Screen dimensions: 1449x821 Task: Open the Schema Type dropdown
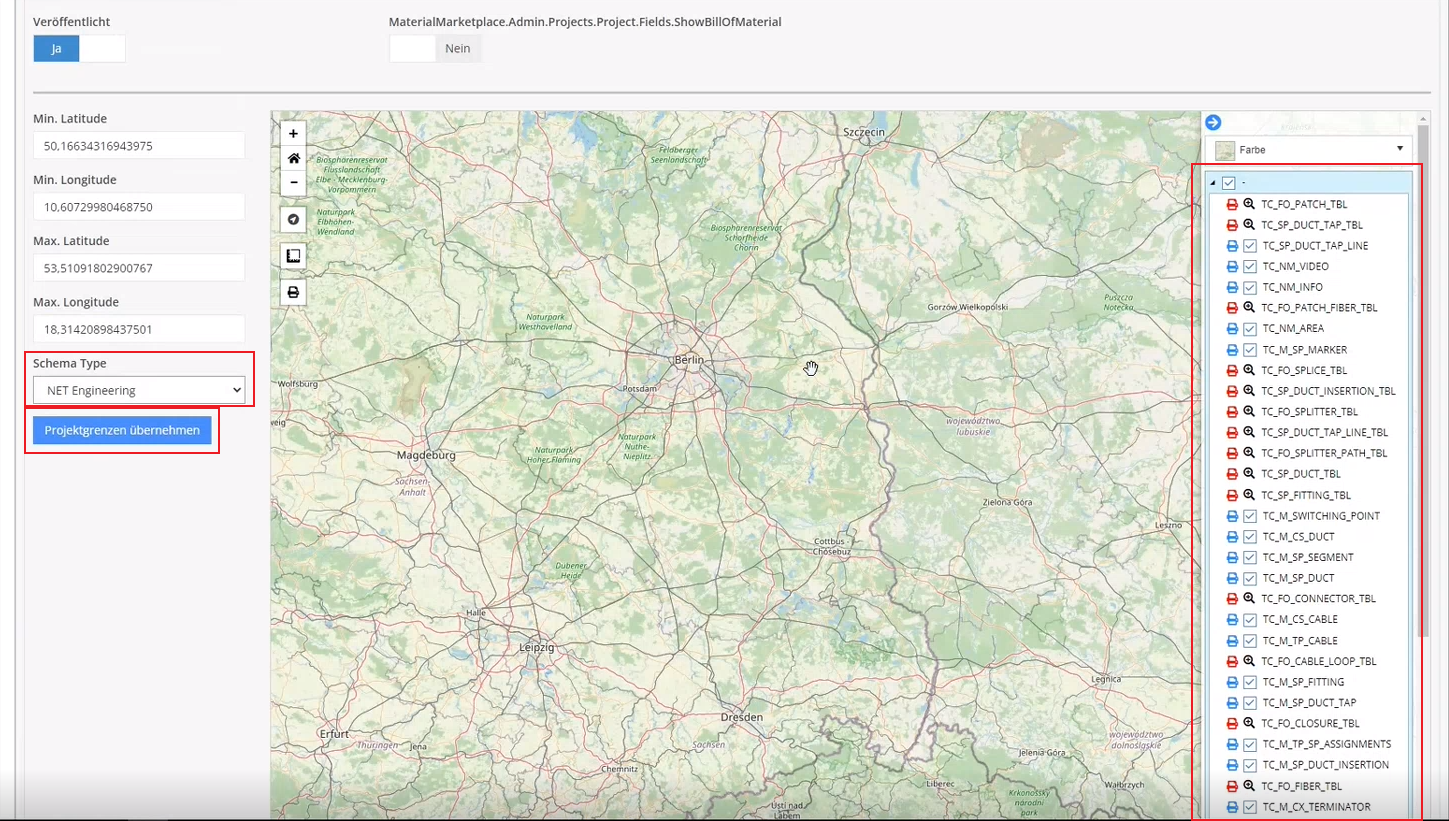tap(139, 390)
